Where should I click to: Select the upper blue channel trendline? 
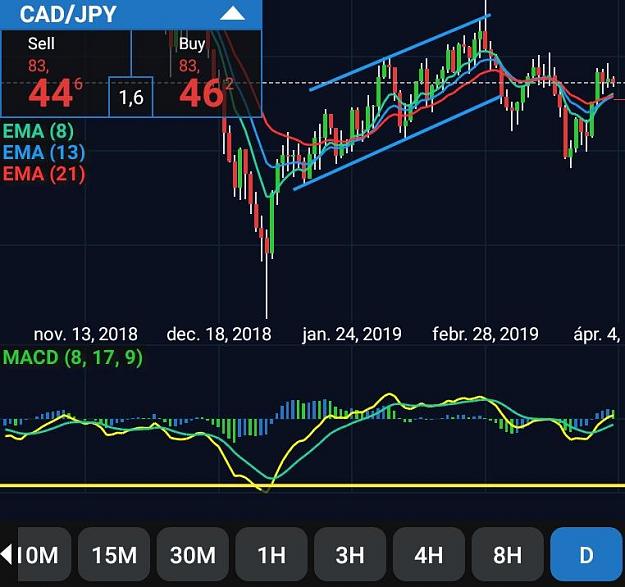point(400,53)
